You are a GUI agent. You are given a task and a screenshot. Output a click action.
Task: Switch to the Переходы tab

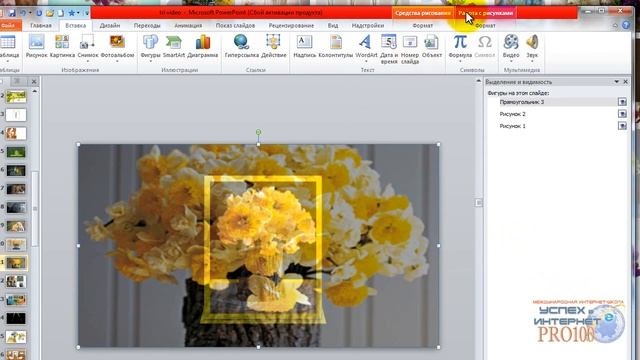(x=147, y=25)
